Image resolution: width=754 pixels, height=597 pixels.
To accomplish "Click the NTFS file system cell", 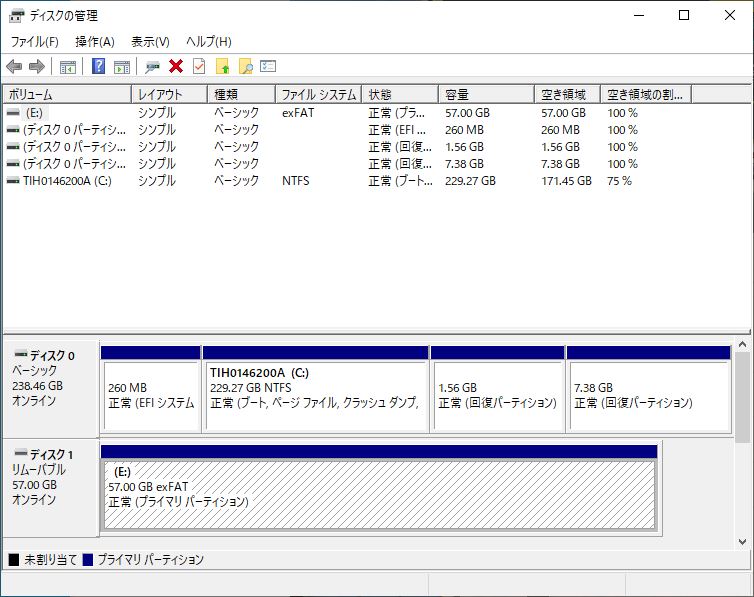I will (x=296, y=181).
